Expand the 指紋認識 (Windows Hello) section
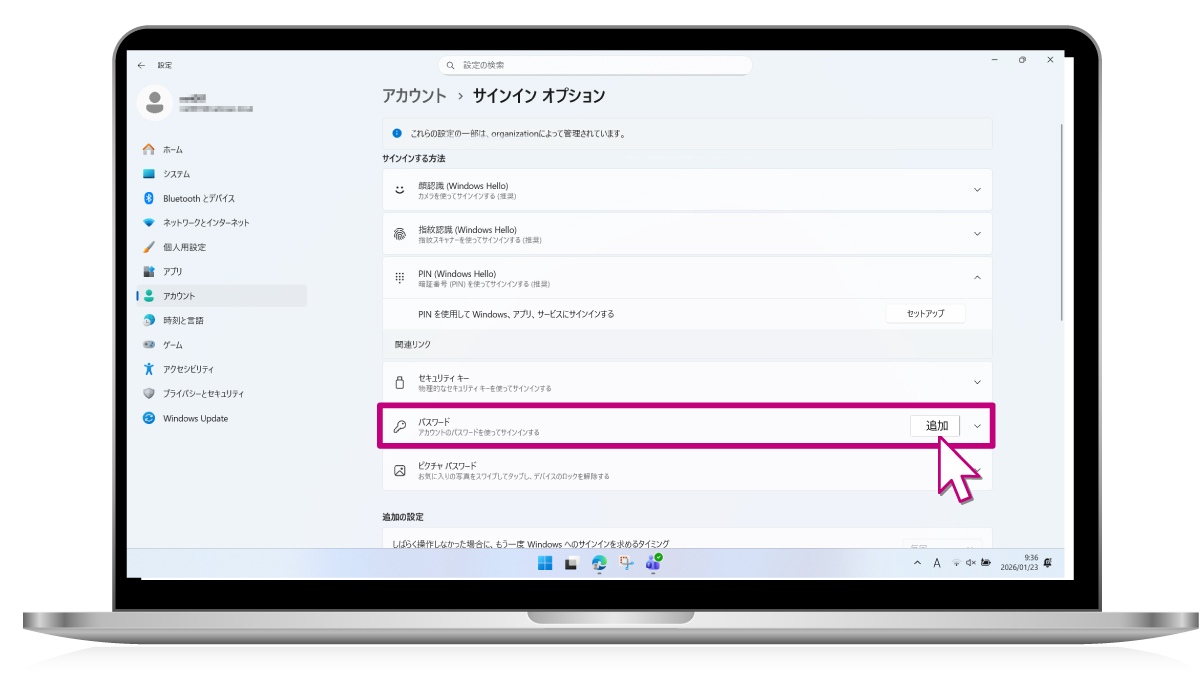The height and width of the screenshot is (700, 1200). pyautogui.click(x=977, y=234)
